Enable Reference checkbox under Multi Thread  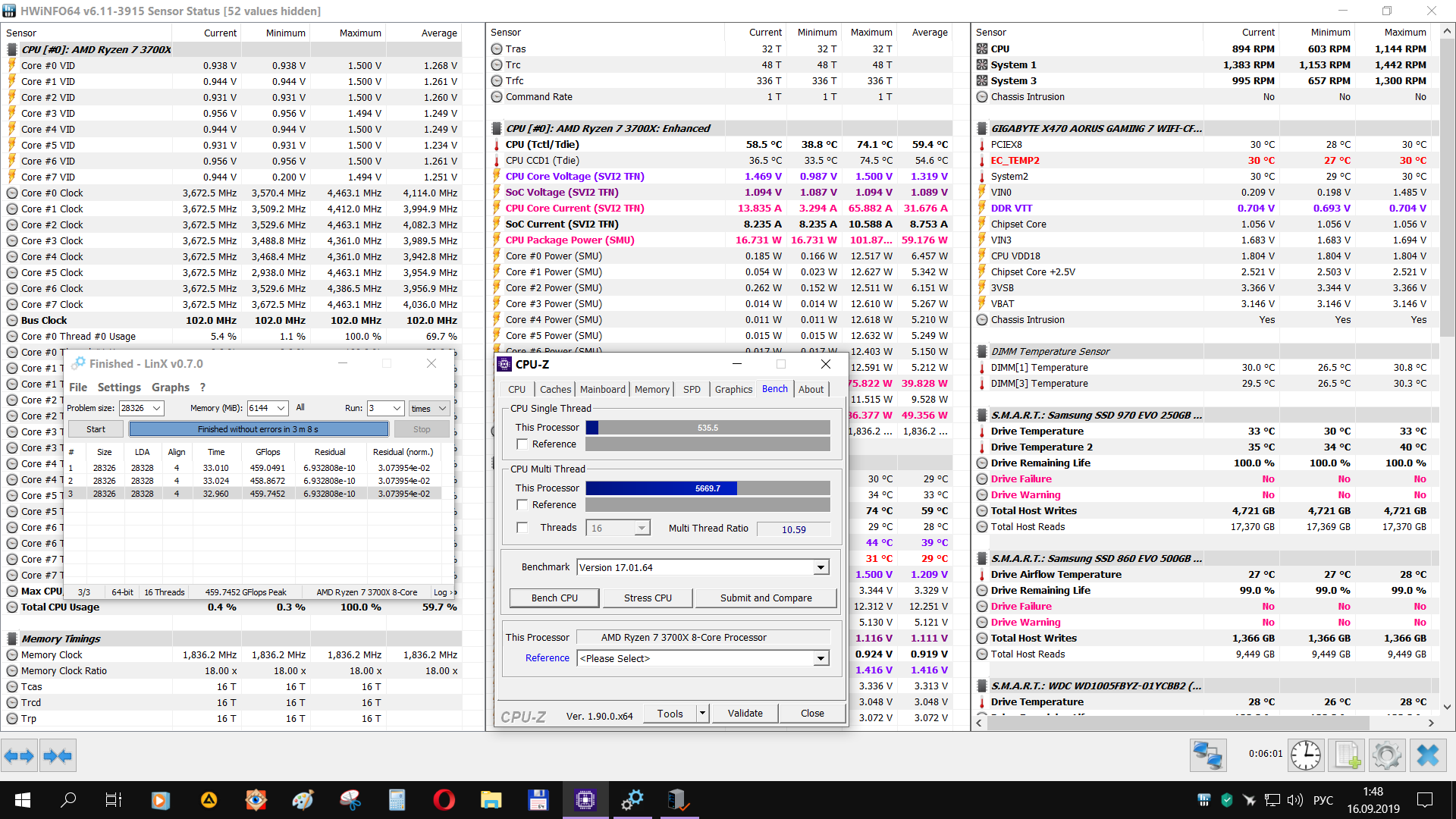522,505
